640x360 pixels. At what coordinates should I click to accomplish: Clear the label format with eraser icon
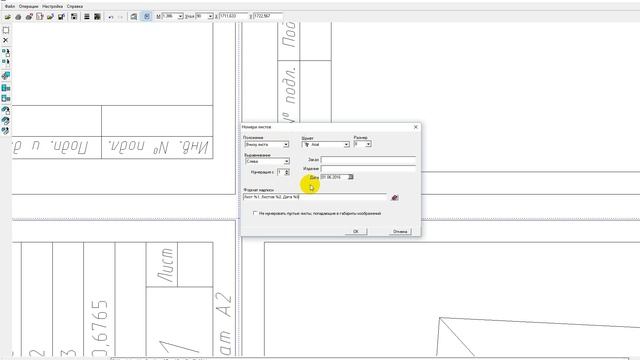click(x=395, y=198)
